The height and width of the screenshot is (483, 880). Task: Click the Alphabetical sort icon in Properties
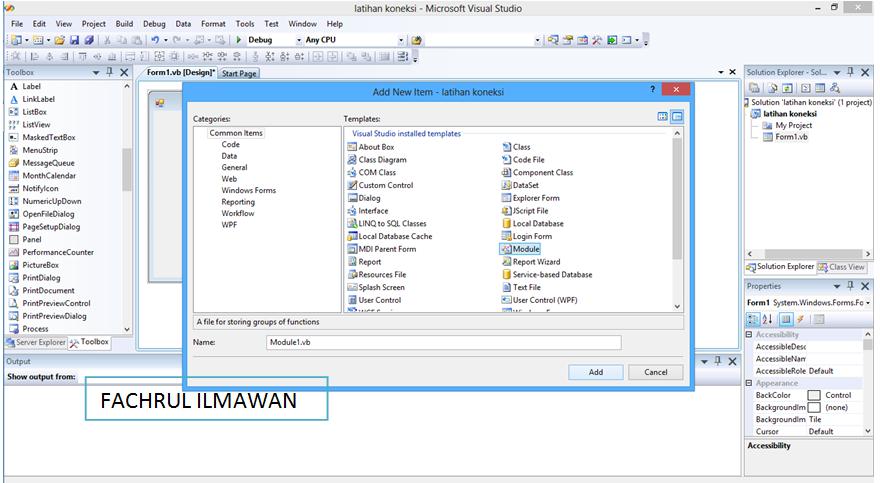[x=767, y=319]
